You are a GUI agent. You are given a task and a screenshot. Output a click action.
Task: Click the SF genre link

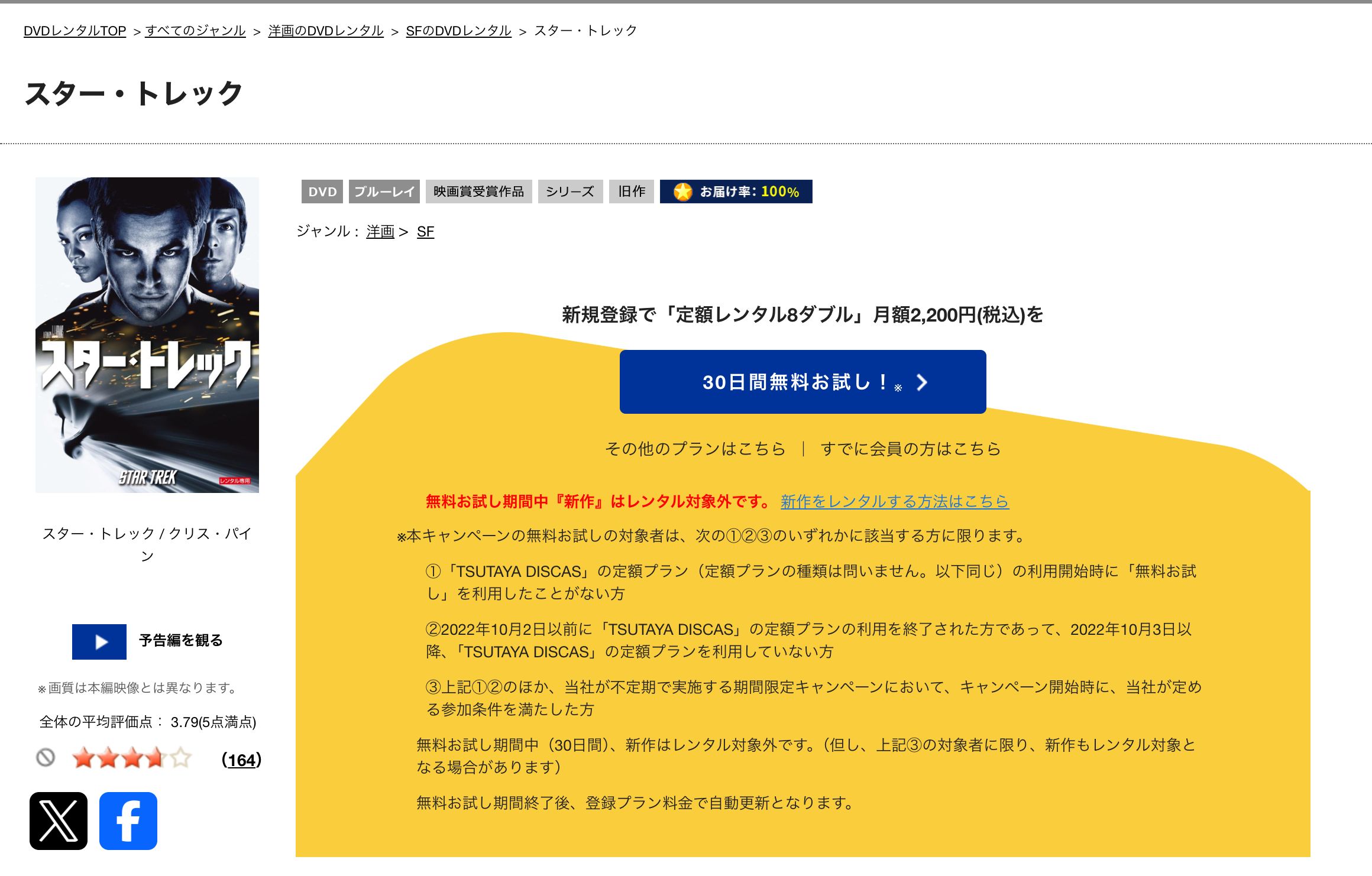[x=425, y=231]
